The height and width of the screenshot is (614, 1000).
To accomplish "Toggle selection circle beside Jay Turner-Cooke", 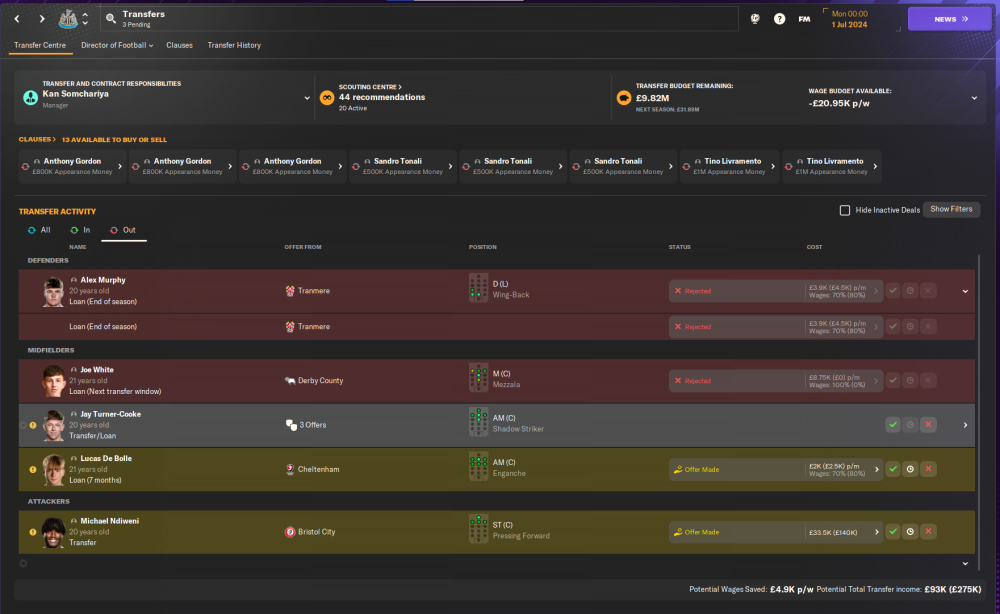I will [23, 425].
